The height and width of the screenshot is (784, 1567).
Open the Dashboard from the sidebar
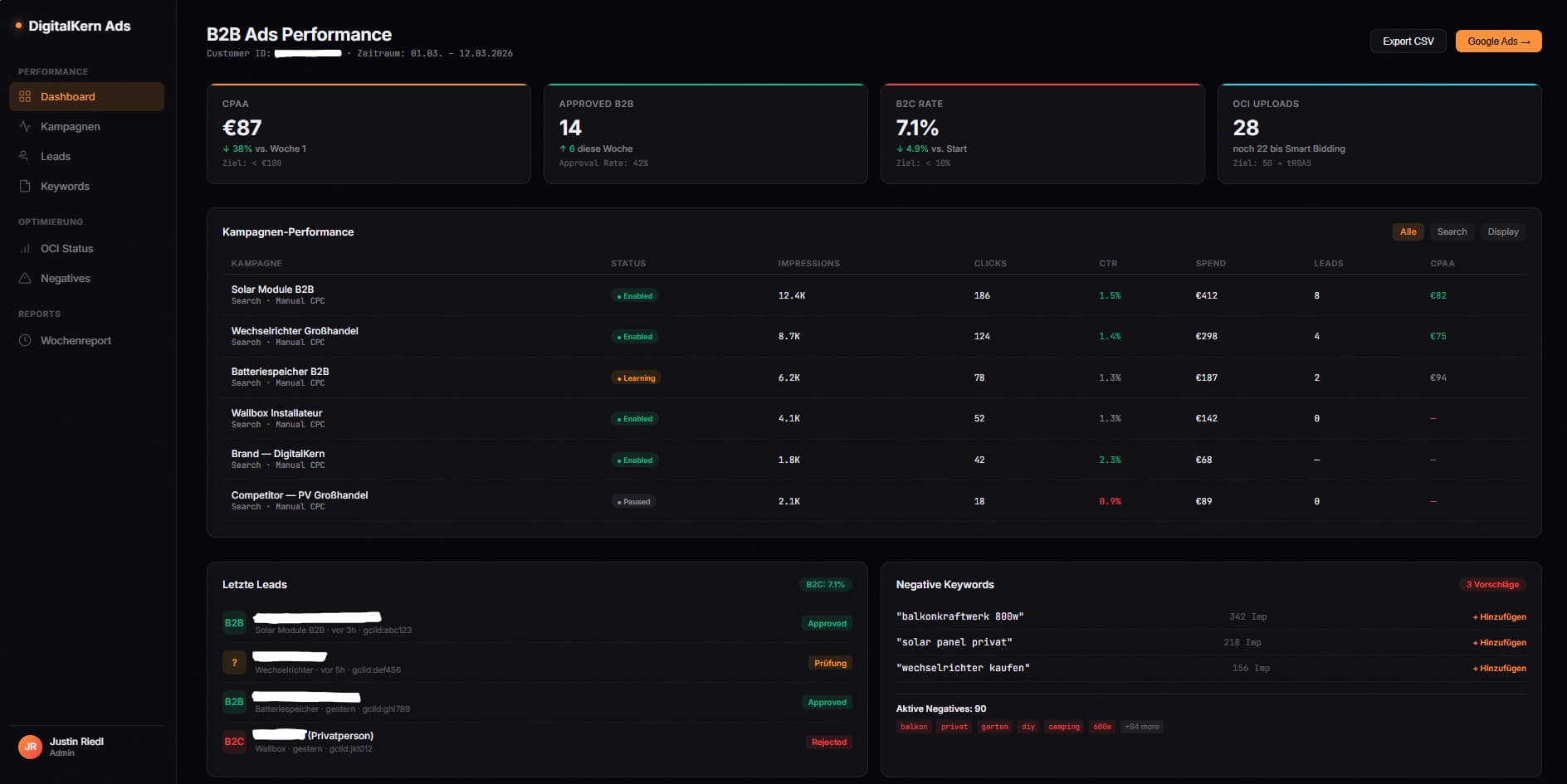tap(70, 96)
